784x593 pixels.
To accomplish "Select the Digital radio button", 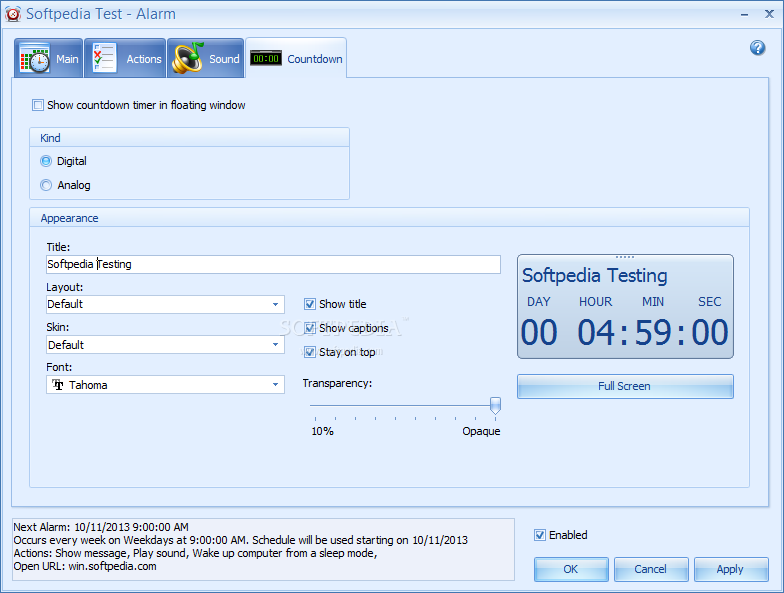I will (46, 161).
